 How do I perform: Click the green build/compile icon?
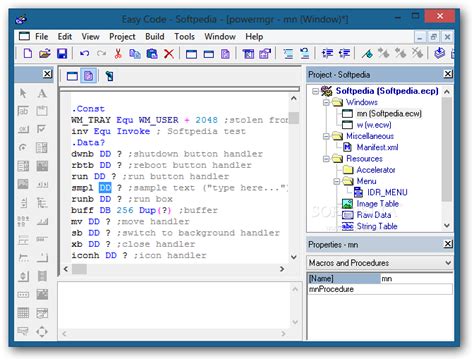click(367, 53)
